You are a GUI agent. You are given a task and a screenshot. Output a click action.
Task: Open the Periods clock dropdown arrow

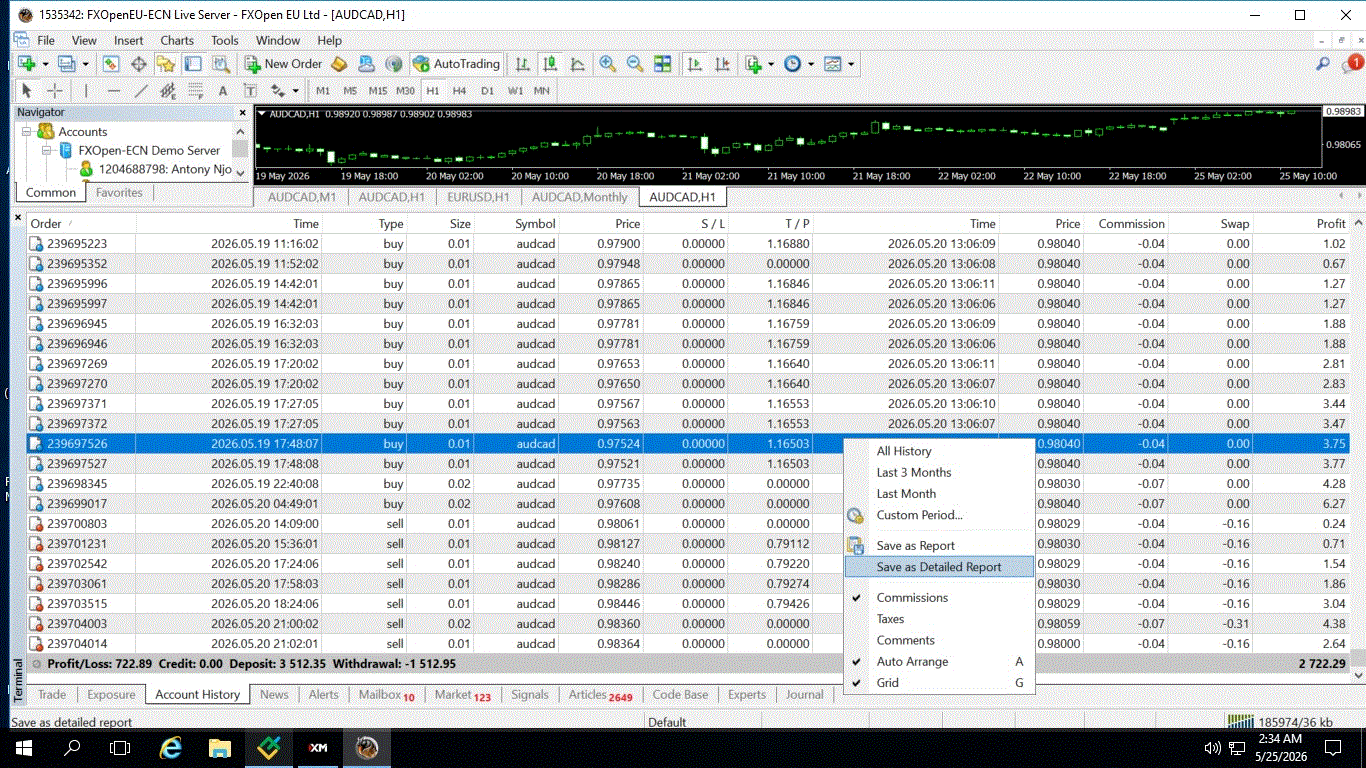coord(811,64)
